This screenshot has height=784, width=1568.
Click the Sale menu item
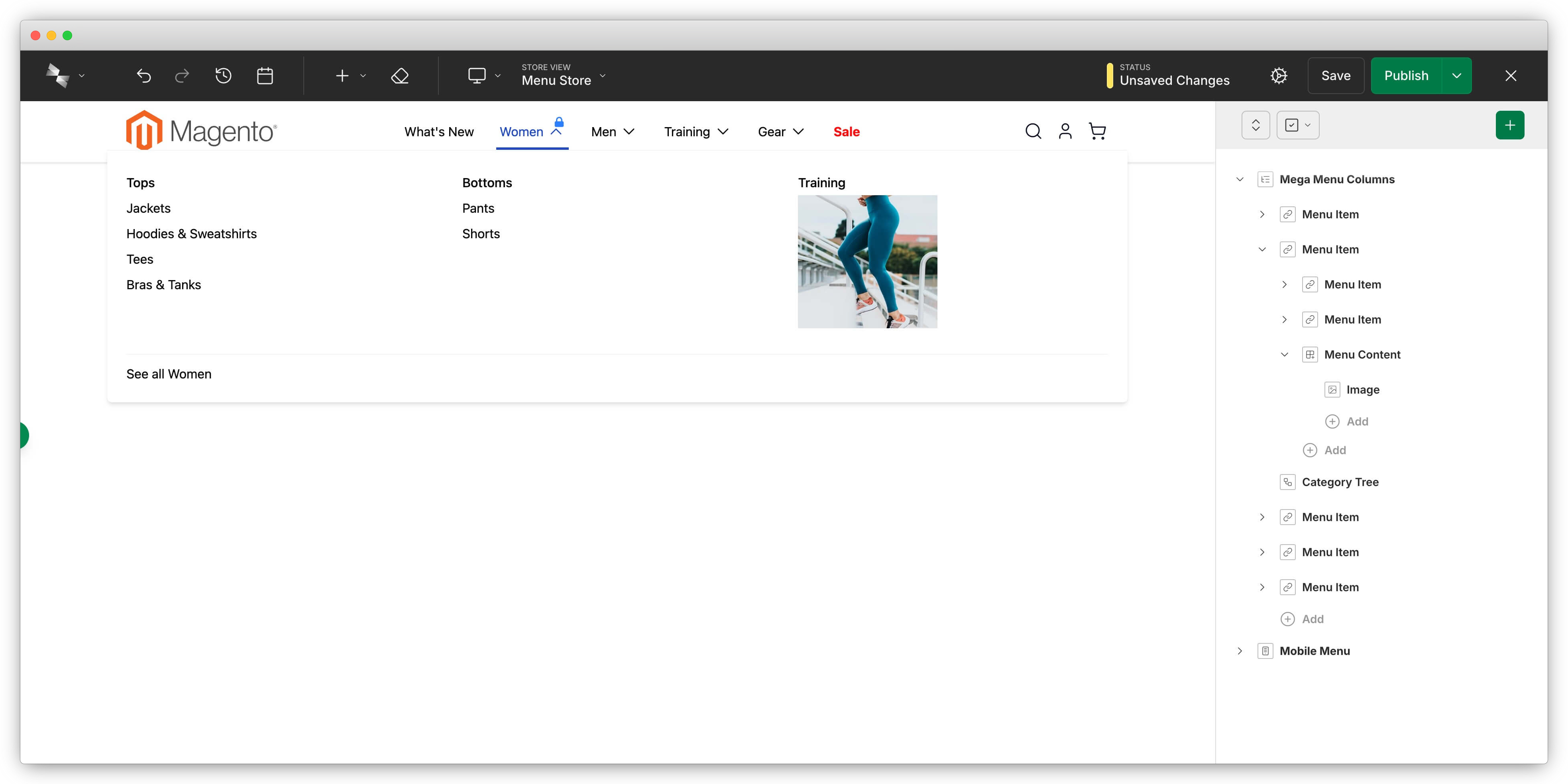point(846,132)
